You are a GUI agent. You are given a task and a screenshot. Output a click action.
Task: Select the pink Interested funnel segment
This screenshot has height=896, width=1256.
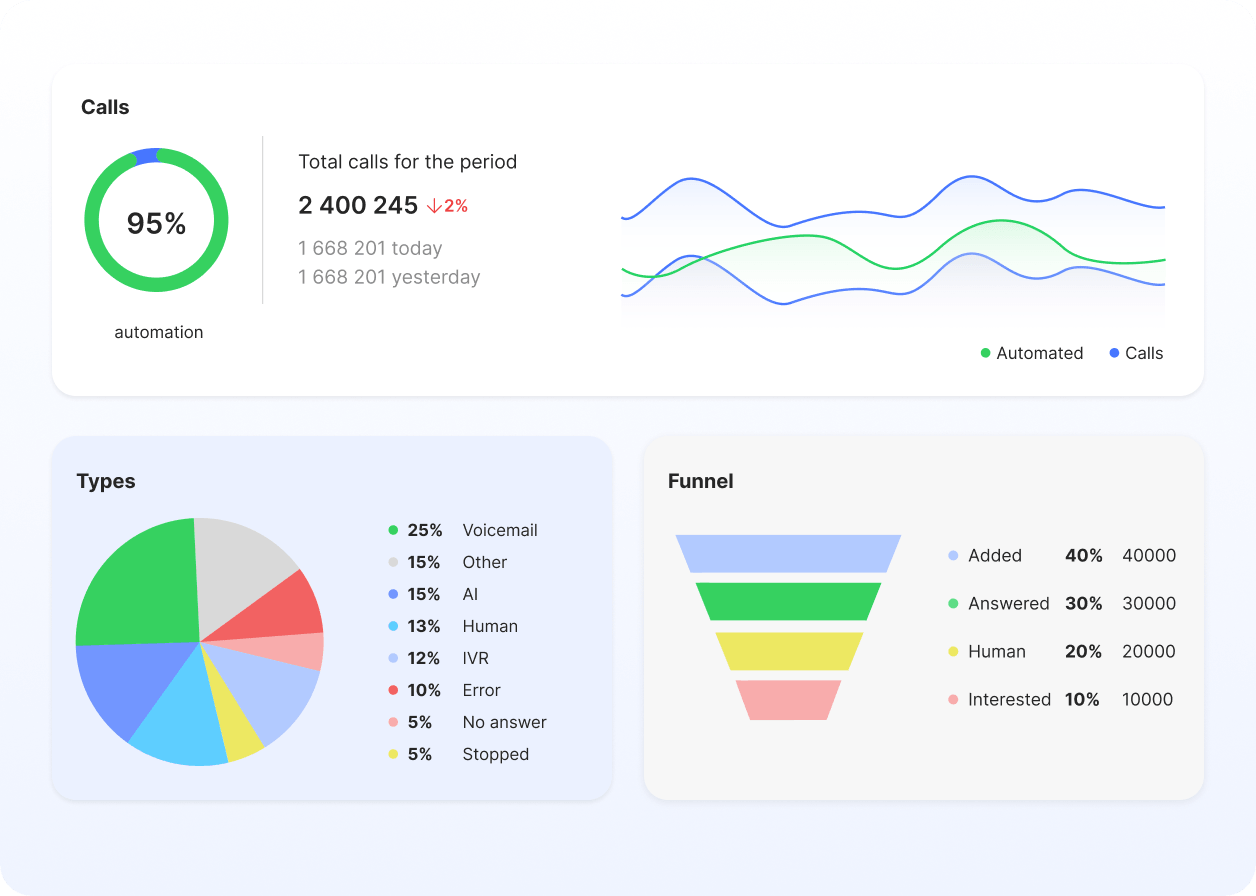pos(788,700)
